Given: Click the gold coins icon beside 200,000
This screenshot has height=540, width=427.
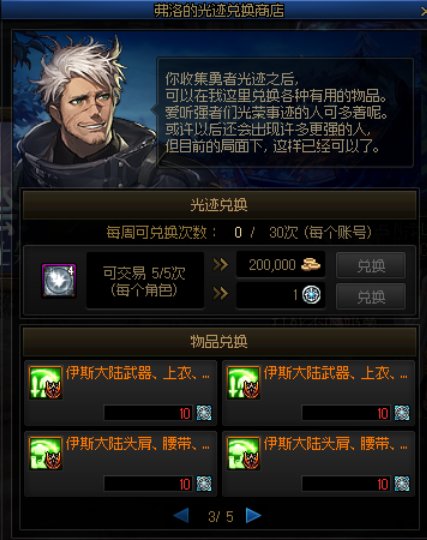Looking at the screenshot, I should pyautogui.click(x=311, y=264).
